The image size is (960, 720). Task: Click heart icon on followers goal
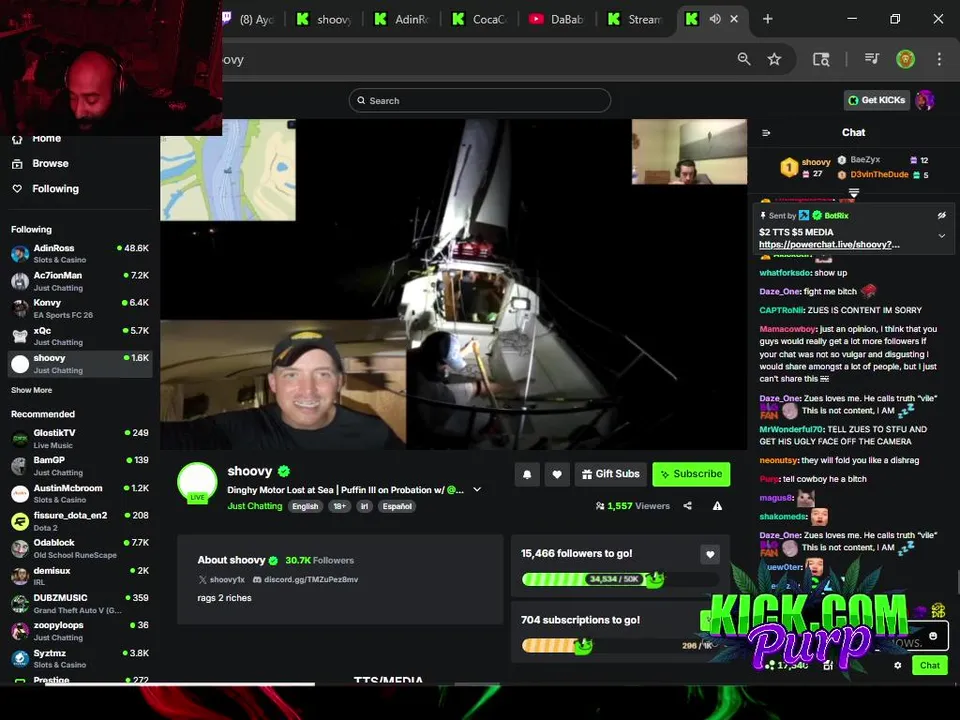tap(710, 555)
